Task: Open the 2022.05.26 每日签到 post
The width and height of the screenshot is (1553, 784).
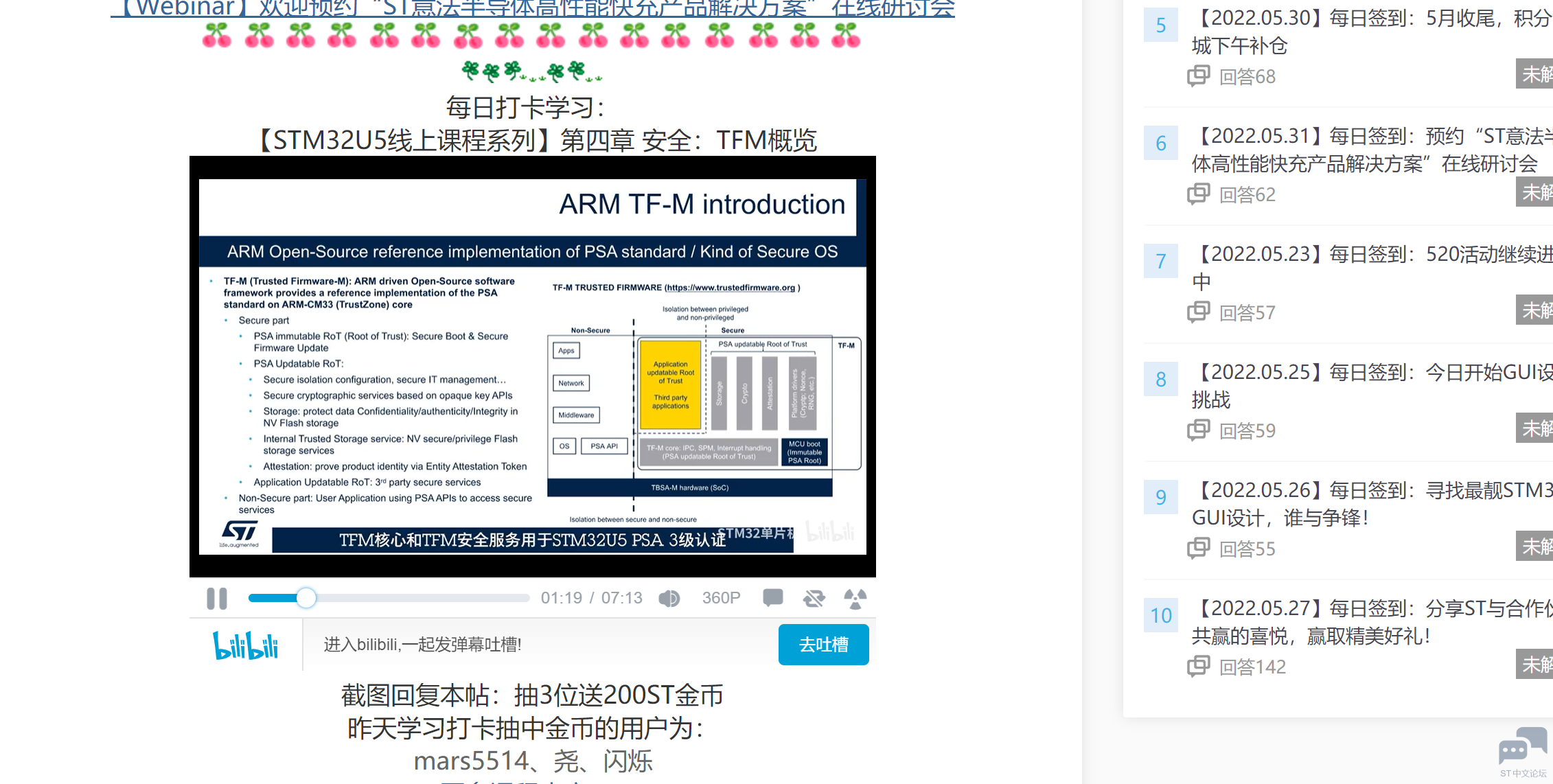Action: click(x=1372, y=504)
